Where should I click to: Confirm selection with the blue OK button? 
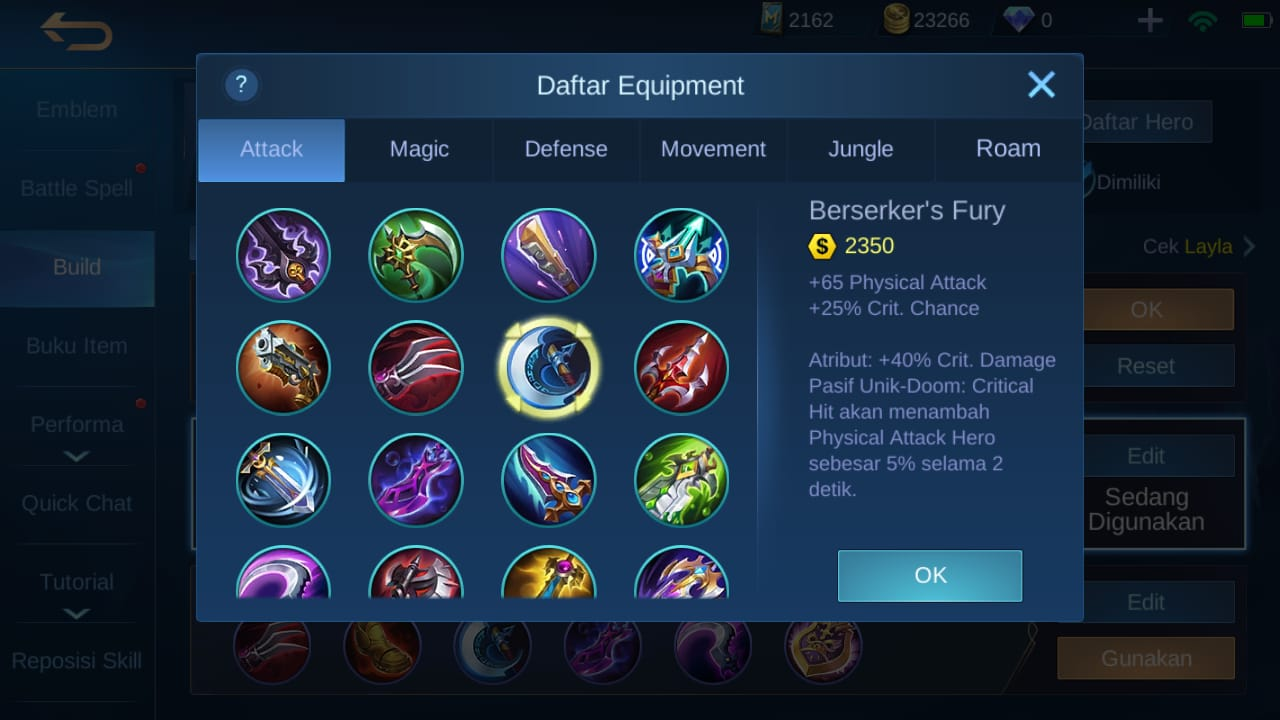tap(930, 575)
